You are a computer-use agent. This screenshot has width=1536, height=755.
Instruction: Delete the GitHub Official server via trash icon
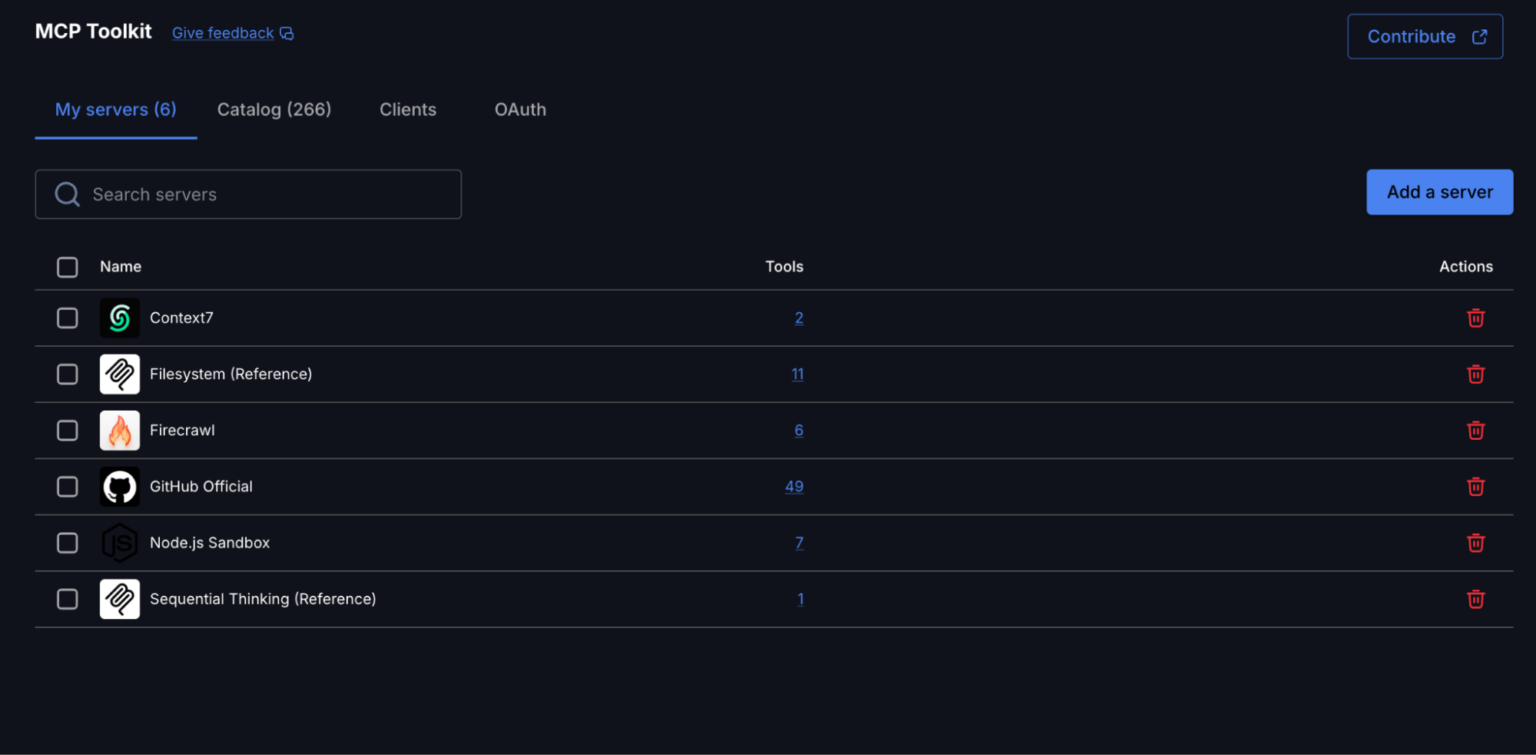(1475, 486)
